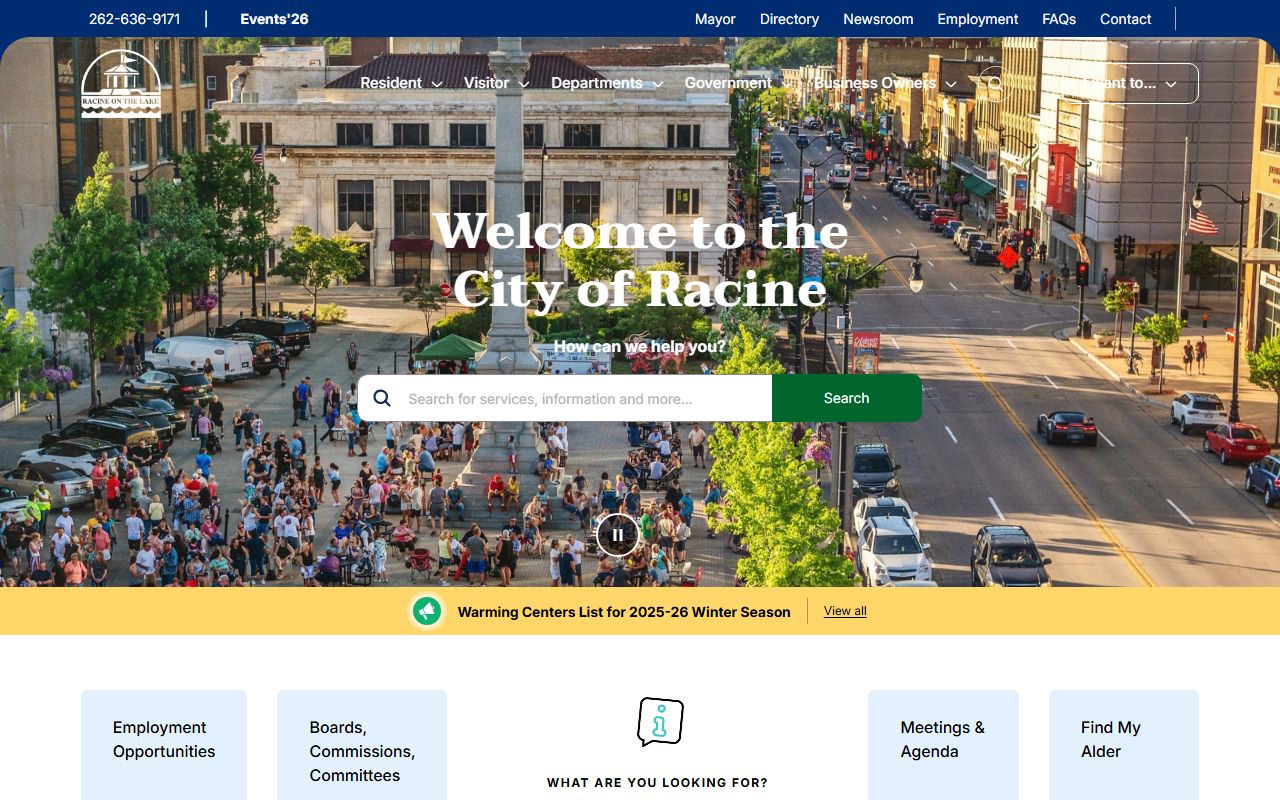The height and width of the screenshot is (800, 1280).
Task: Click the green Search button
Action: 847,398
